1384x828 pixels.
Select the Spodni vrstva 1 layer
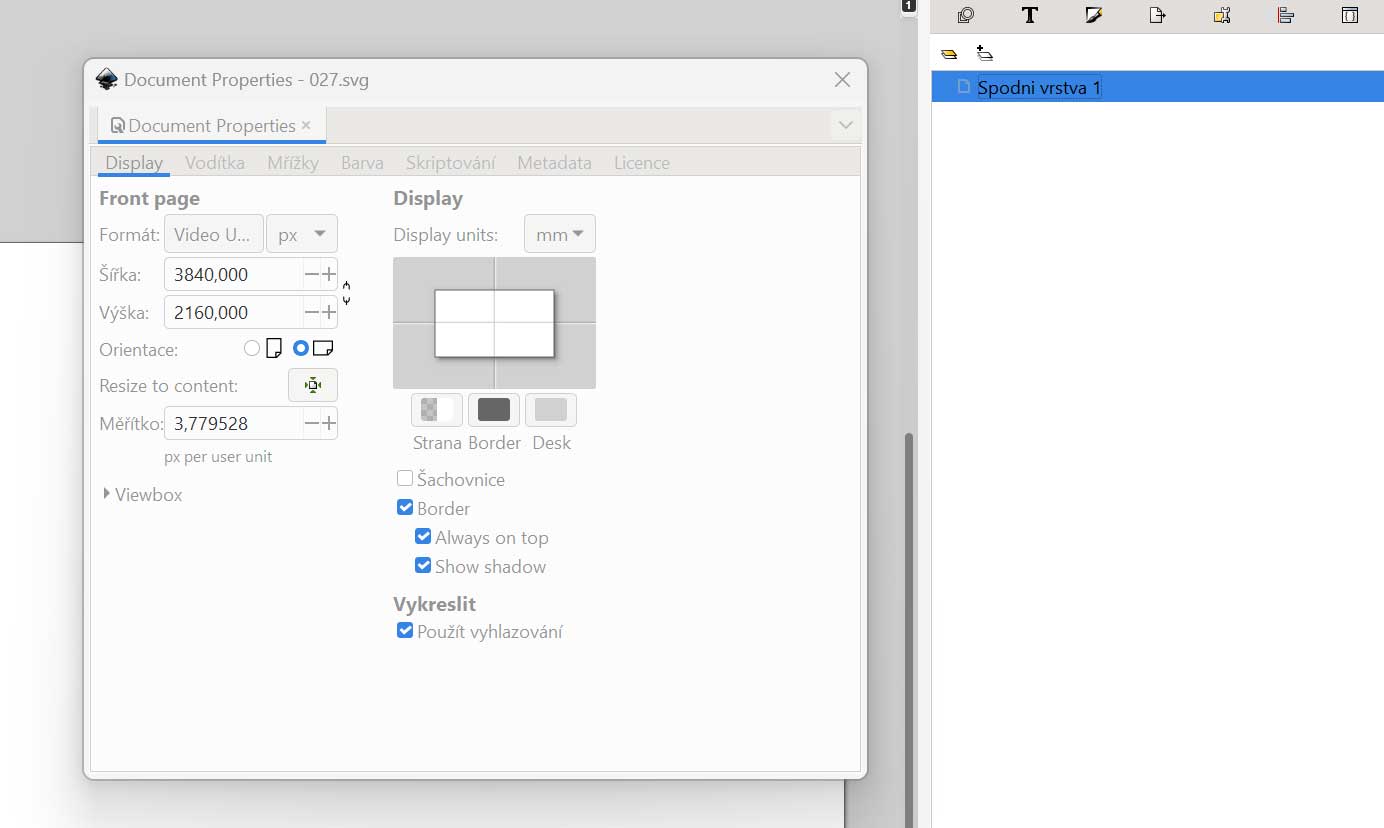(1039, 88)
